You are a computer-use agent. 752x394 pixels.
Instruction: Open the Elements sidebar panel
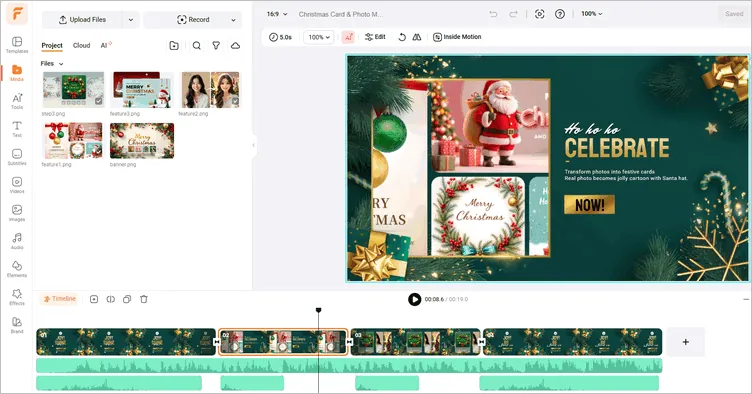[17, 269]
